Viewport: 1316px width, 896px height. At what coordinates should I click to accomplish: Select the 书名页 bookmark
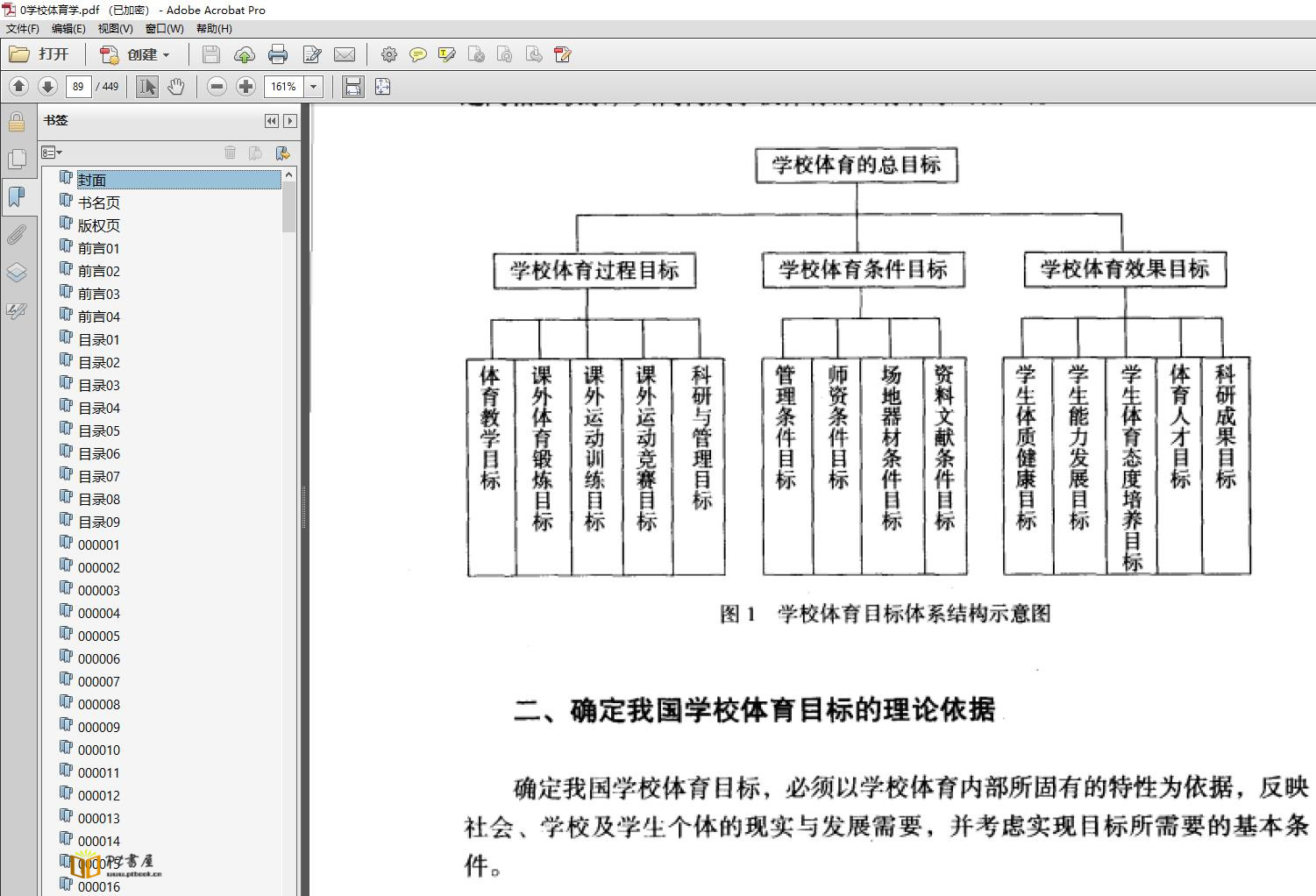pos(99,203)
